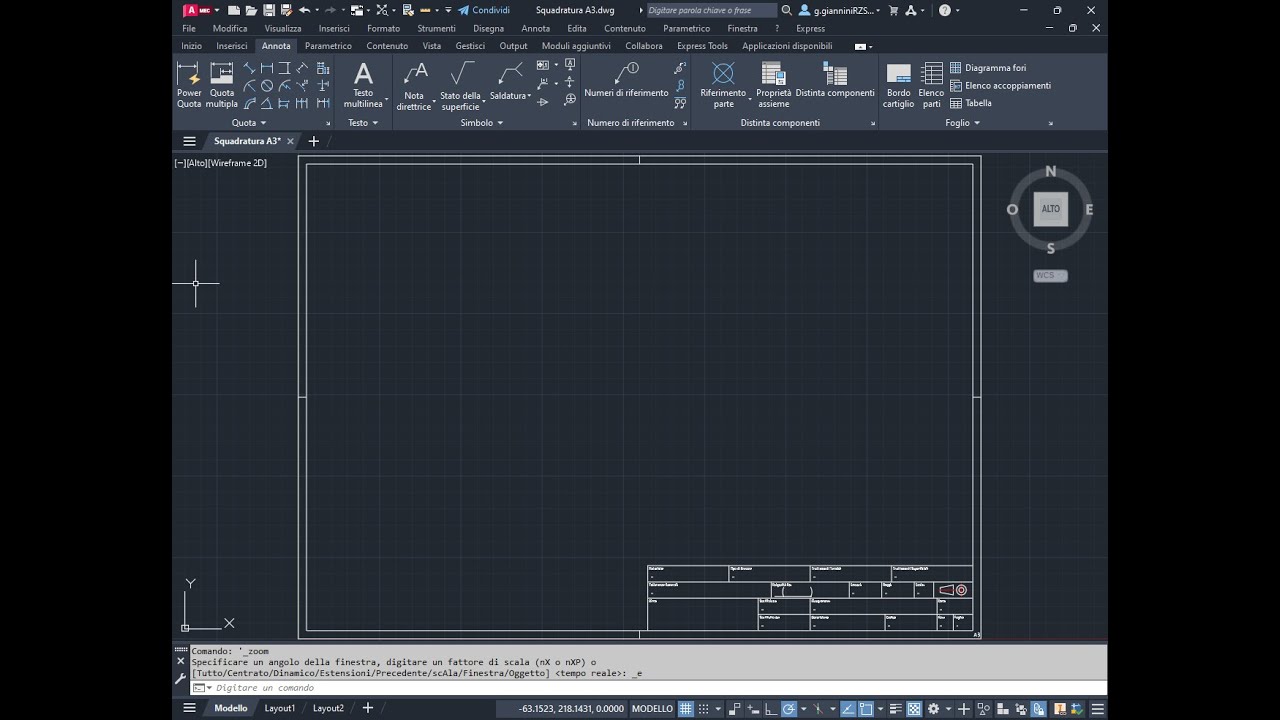Close the command line window with X

click(181, 660)
